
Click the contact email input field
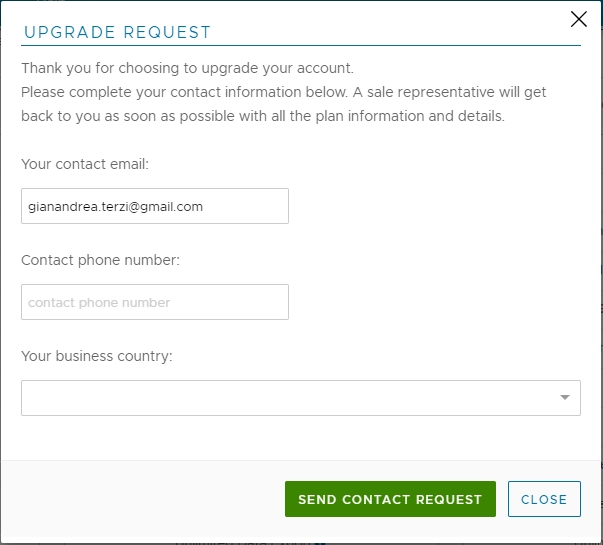pos(154,206)
